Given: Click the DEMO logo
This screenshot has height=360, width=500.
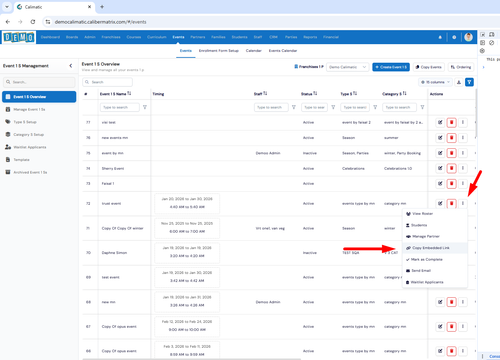Looking at the screenshot, I should [19, 37].
